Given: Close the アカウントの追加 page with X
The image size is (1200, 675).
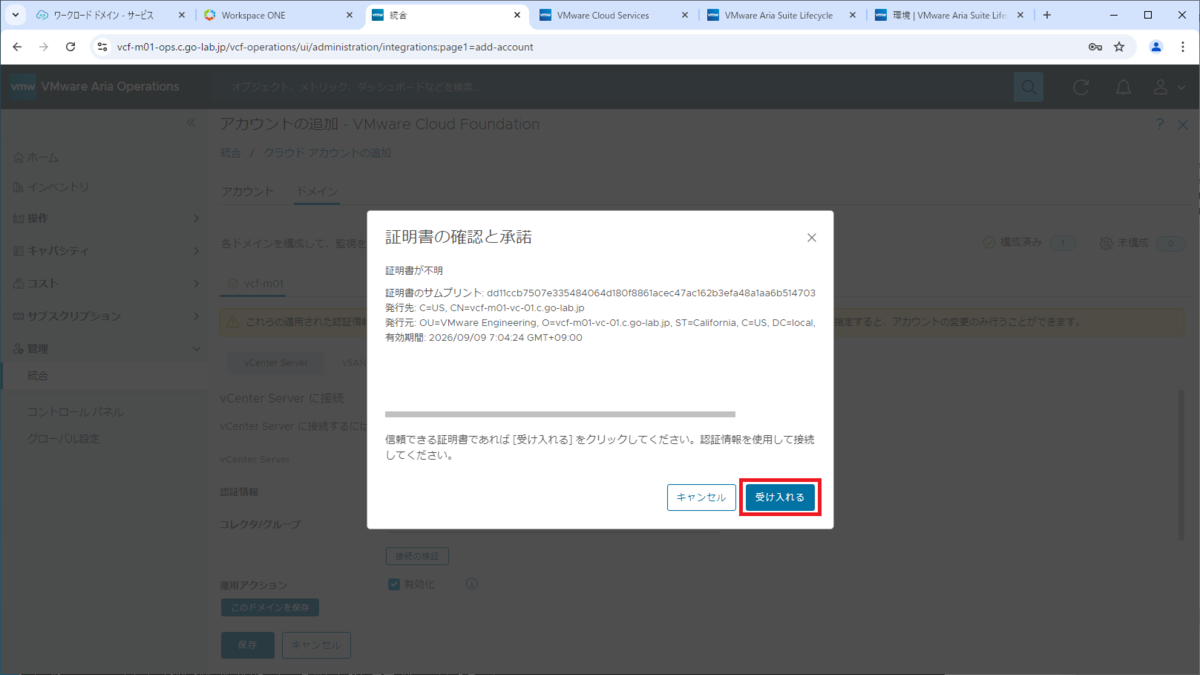Looking at the screenshot, I should (1184, 124).
